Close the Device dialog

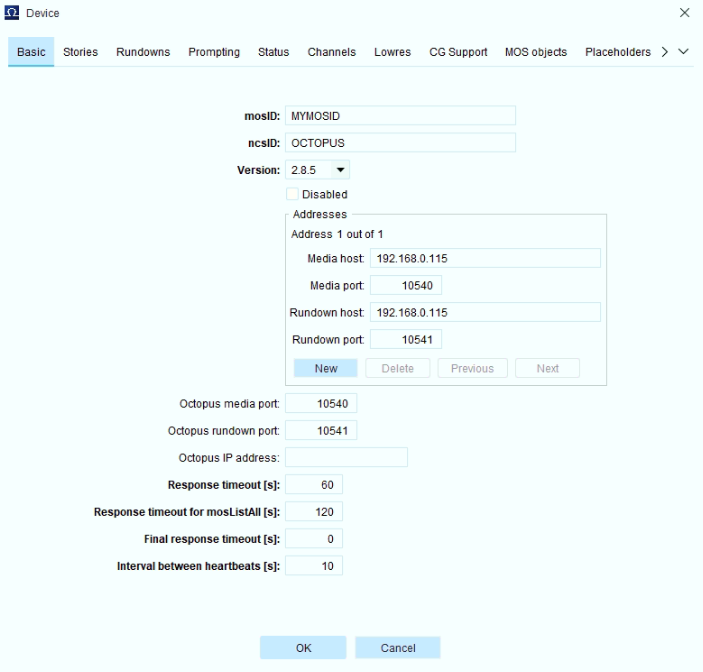[x=684, y=13]
